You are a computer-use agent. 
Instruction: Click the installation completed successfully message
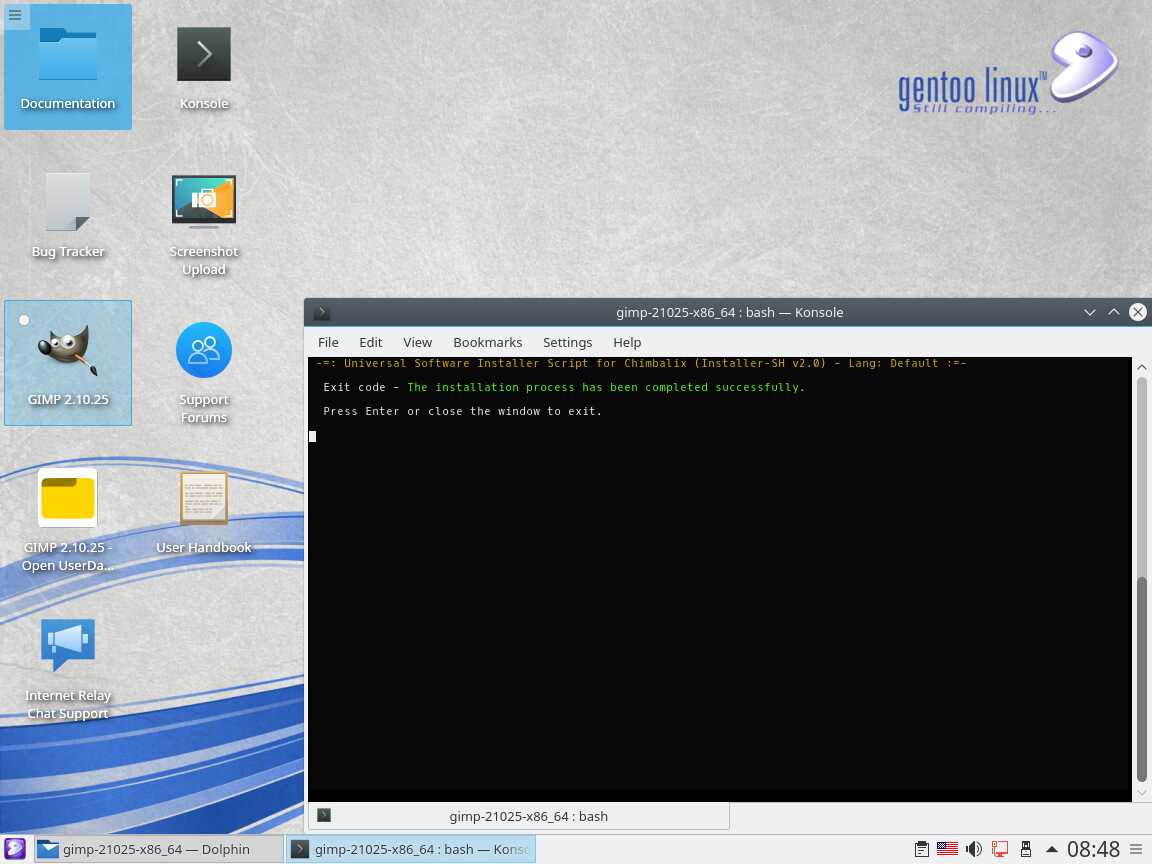pyautogui.click(x=606, y=387)
